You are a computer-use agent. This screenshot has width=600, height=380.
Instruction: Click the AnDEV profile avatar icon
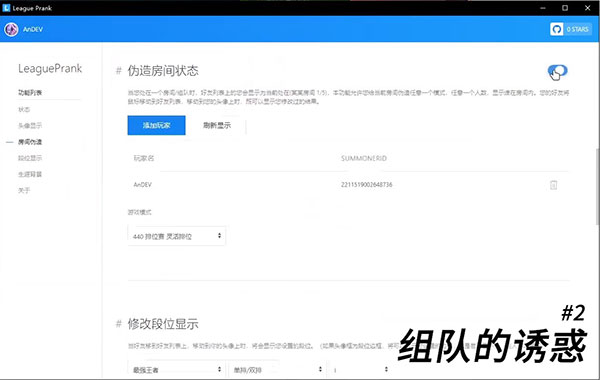coord(11,29)
